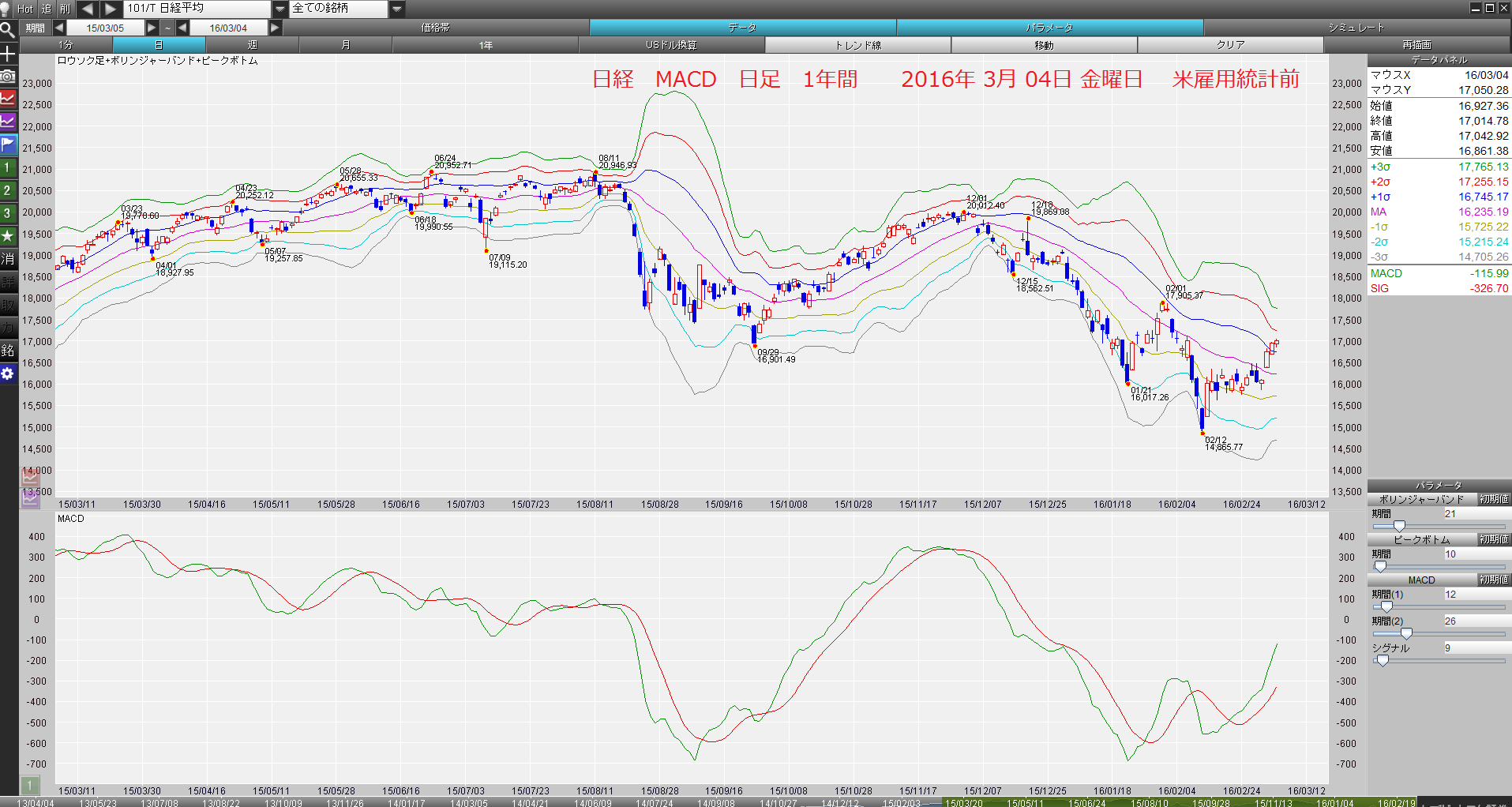Toggle the パラメータ panel button
The width and height of the screenshot is (1512, 807).
1049,28
